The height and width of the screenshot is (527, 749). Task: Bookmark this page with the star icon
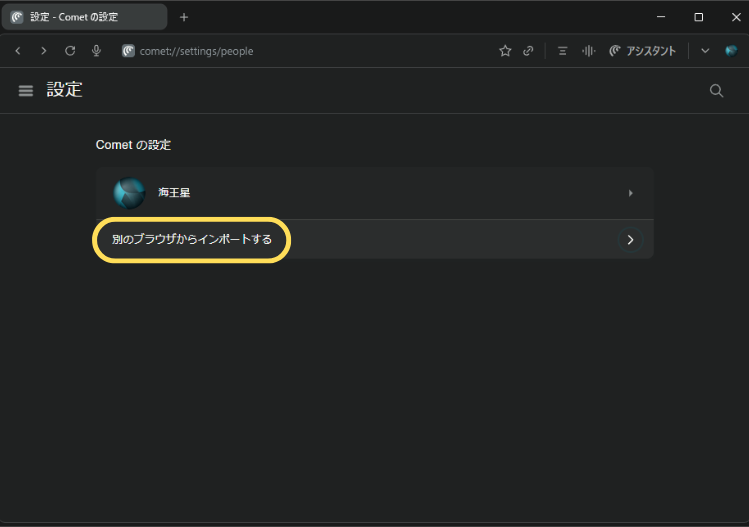tap(505, 51)
